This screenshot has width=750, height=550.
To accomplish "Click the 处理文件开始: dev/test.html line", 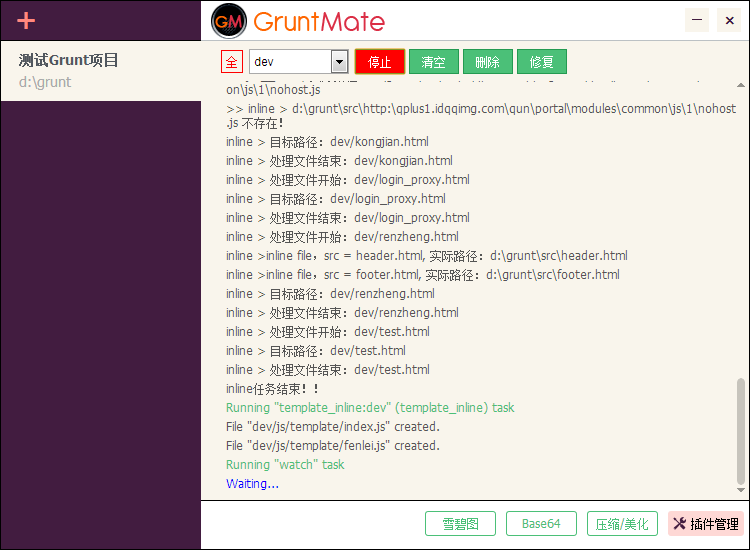I will point(328,332).
